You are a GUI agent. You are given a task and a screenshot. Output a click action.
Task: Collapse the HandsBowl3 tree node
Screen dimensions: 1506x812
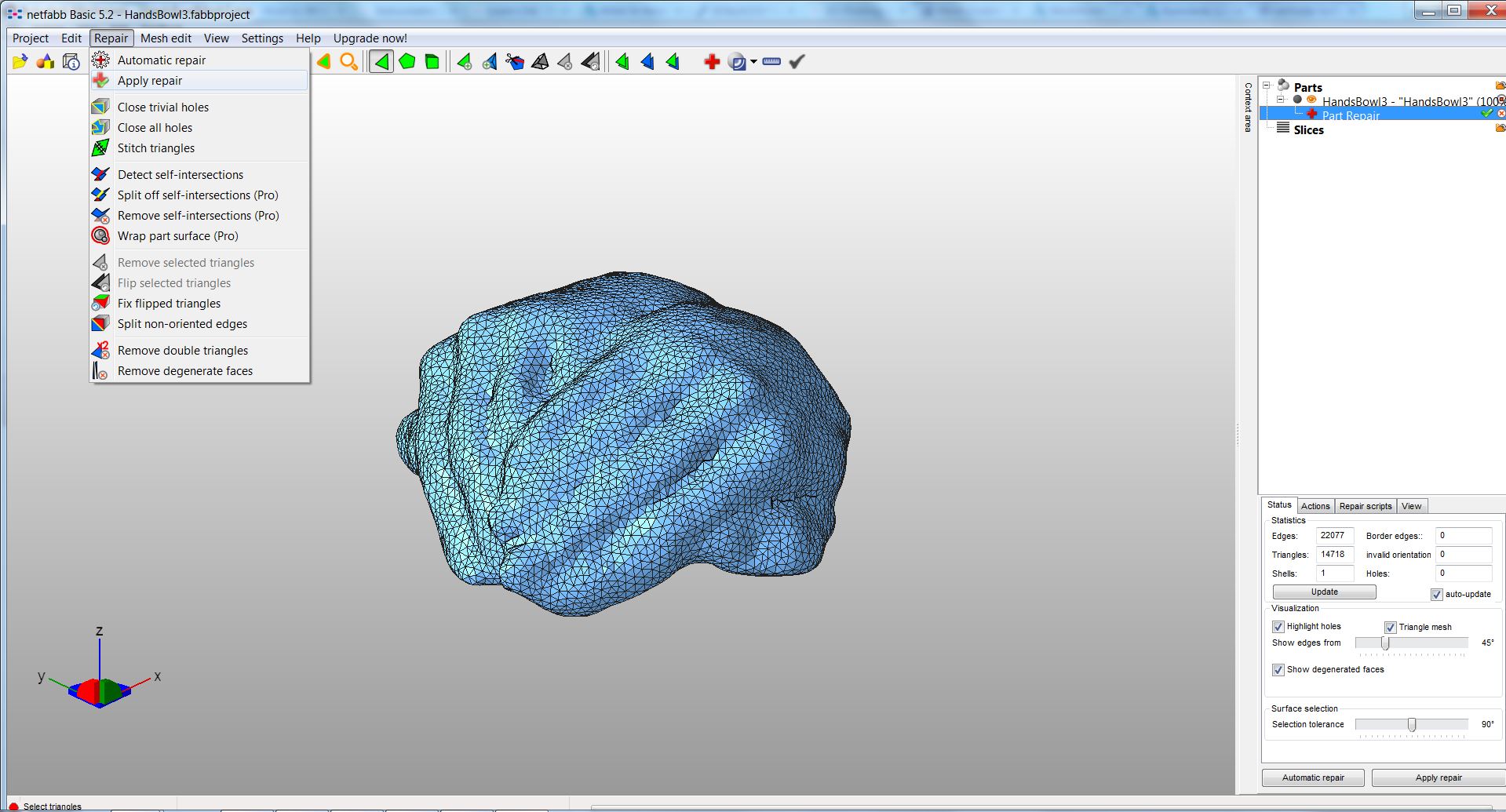click(x=1280, y=100)
